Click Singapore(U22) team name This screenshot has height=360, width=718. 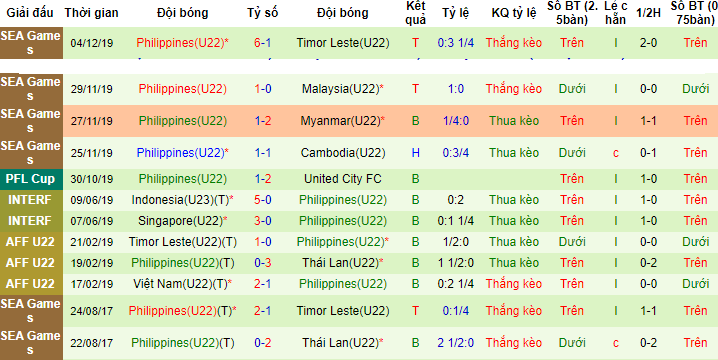tap(180, 221)
